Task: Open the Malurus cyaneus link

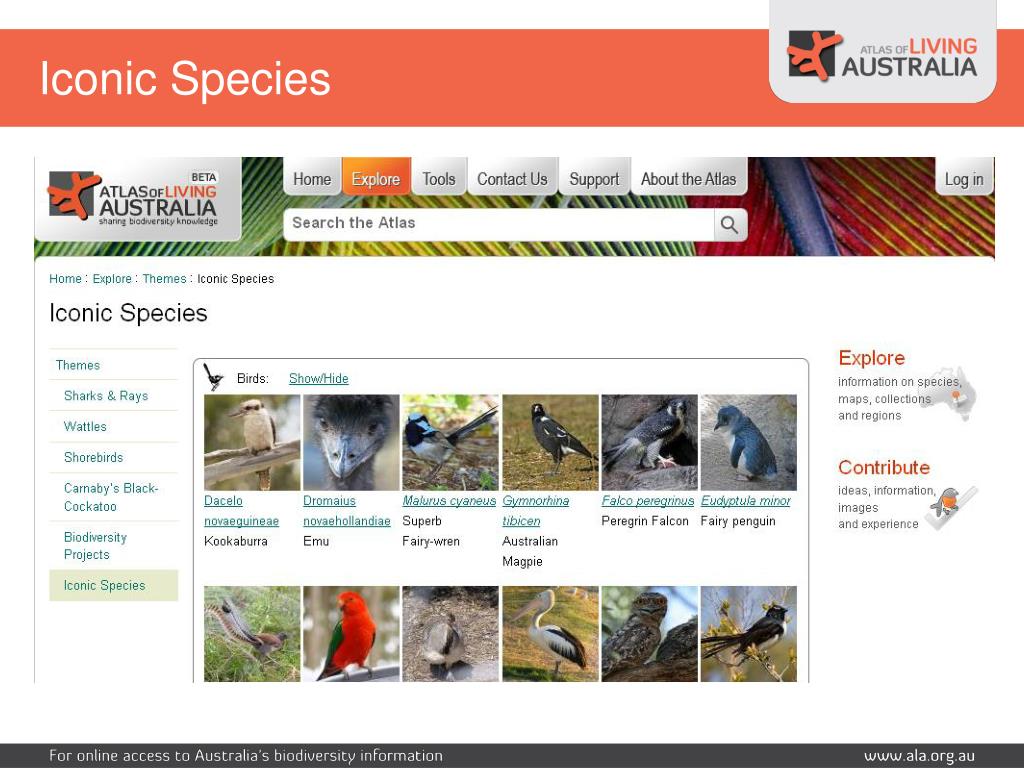Action: [449, 501]
